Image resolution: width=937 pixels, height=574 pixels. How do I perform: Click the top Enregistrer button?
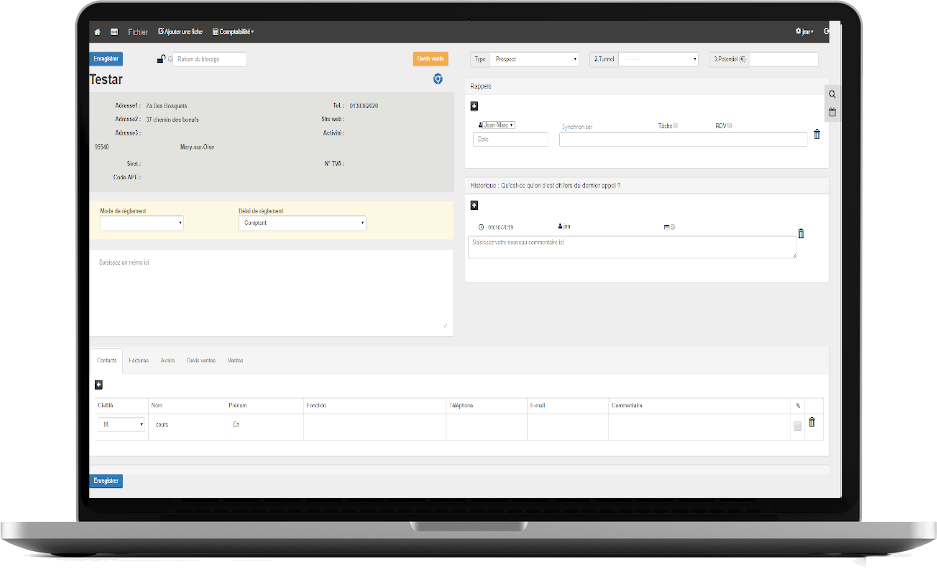107,59
